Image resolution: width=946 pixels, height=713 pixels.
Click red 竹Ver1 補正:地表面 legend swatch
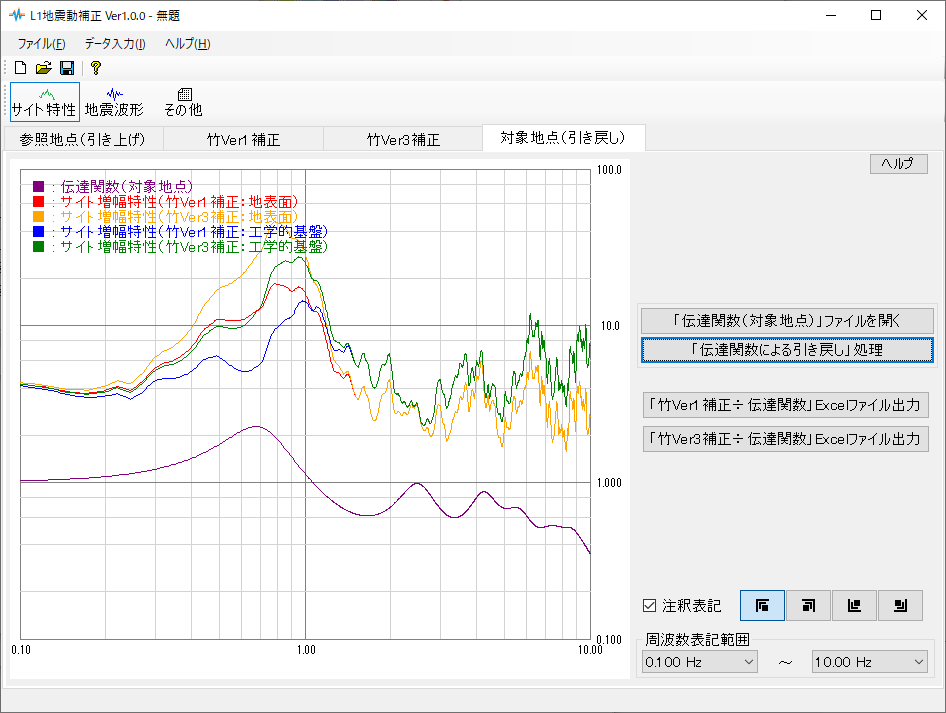[x=39, y=201]
